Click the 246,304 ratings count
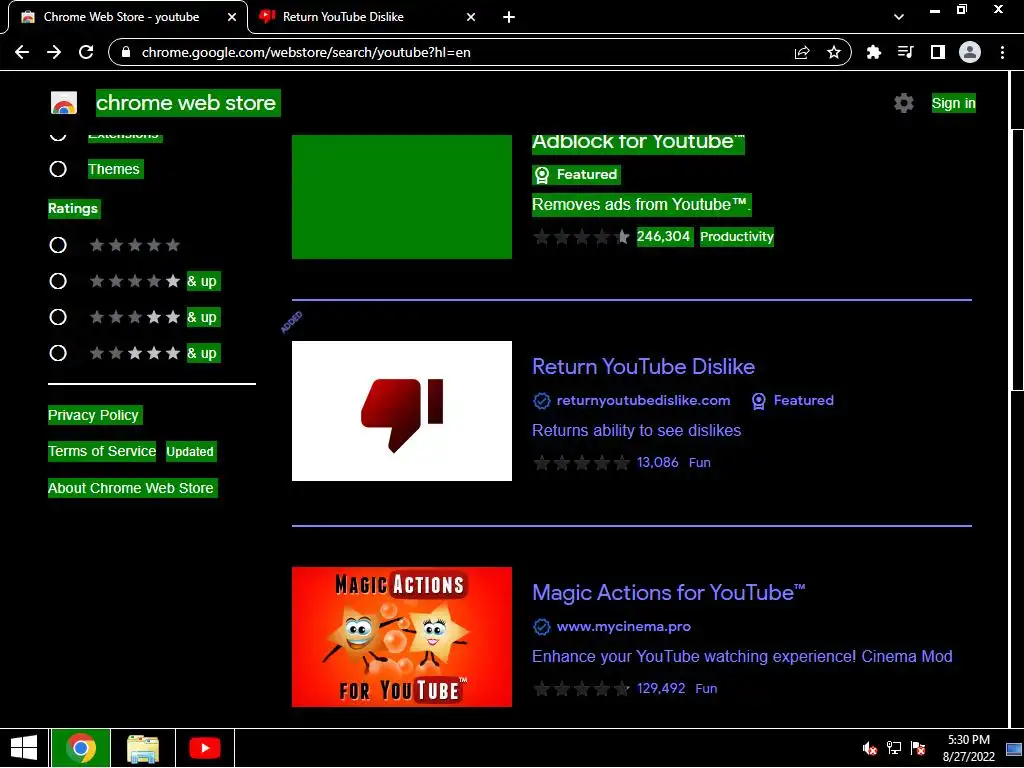1024x768 pixels. pyautogui.click(x=664, y=236)
